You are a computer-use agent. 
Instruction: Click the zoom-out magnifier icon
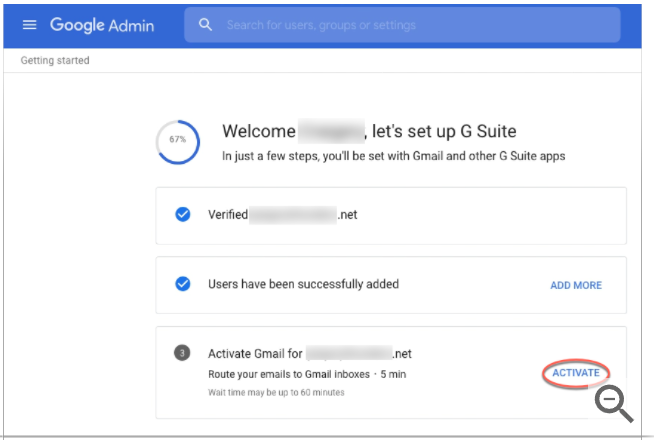[614, 403]
